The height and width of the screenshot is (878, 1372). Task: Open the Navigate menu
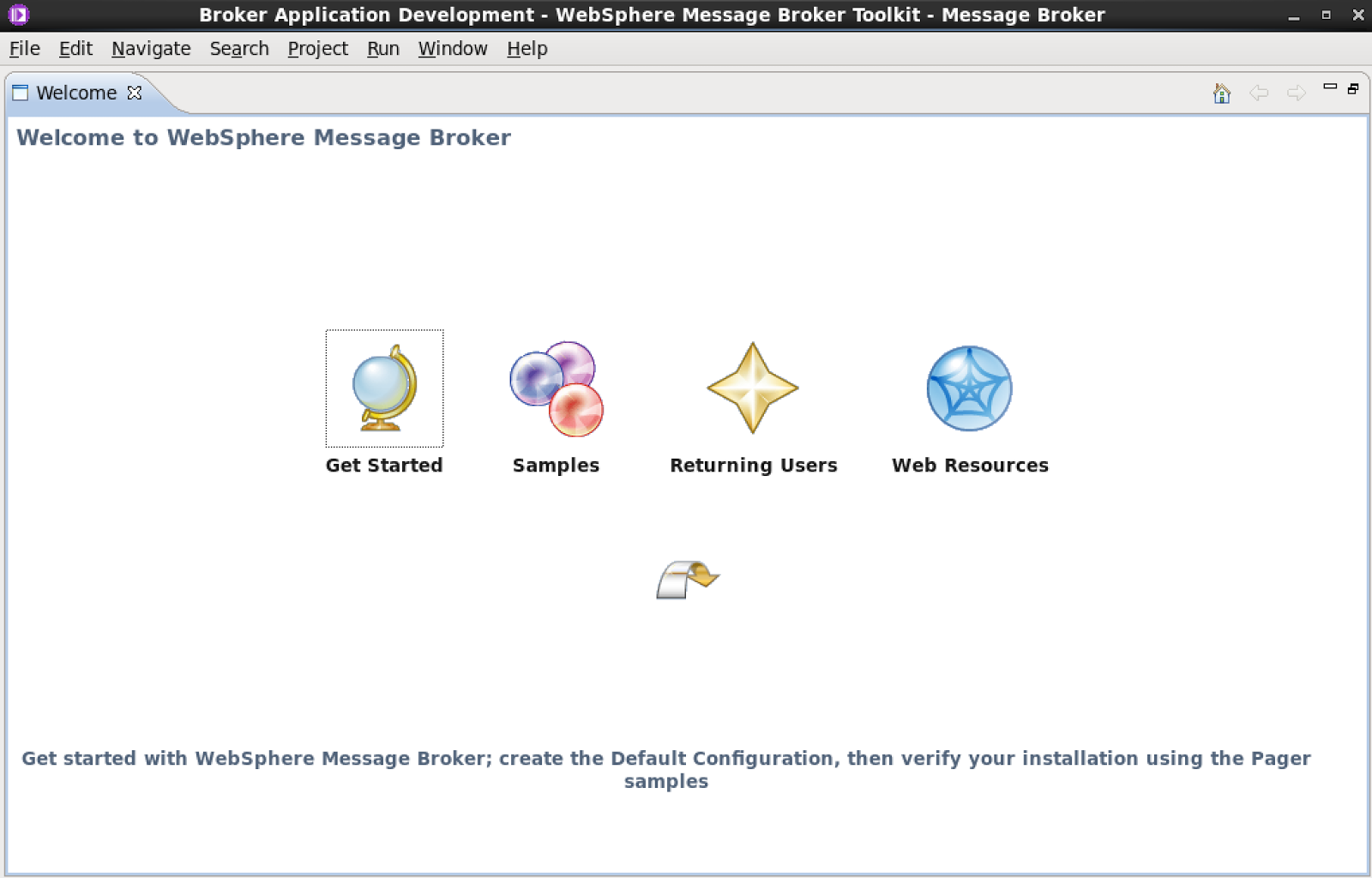tap(151, 49)
